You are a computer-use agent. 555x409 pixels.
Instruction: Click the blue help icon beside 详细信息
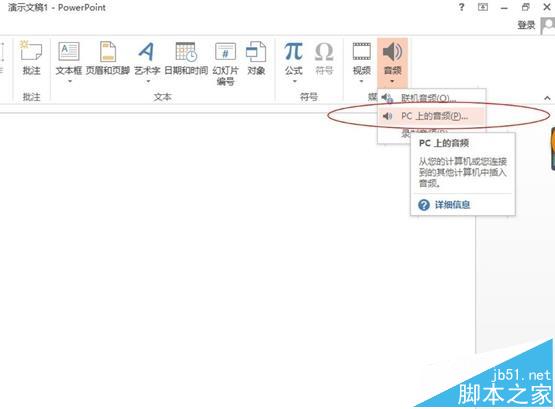click(x=424, y=204)
